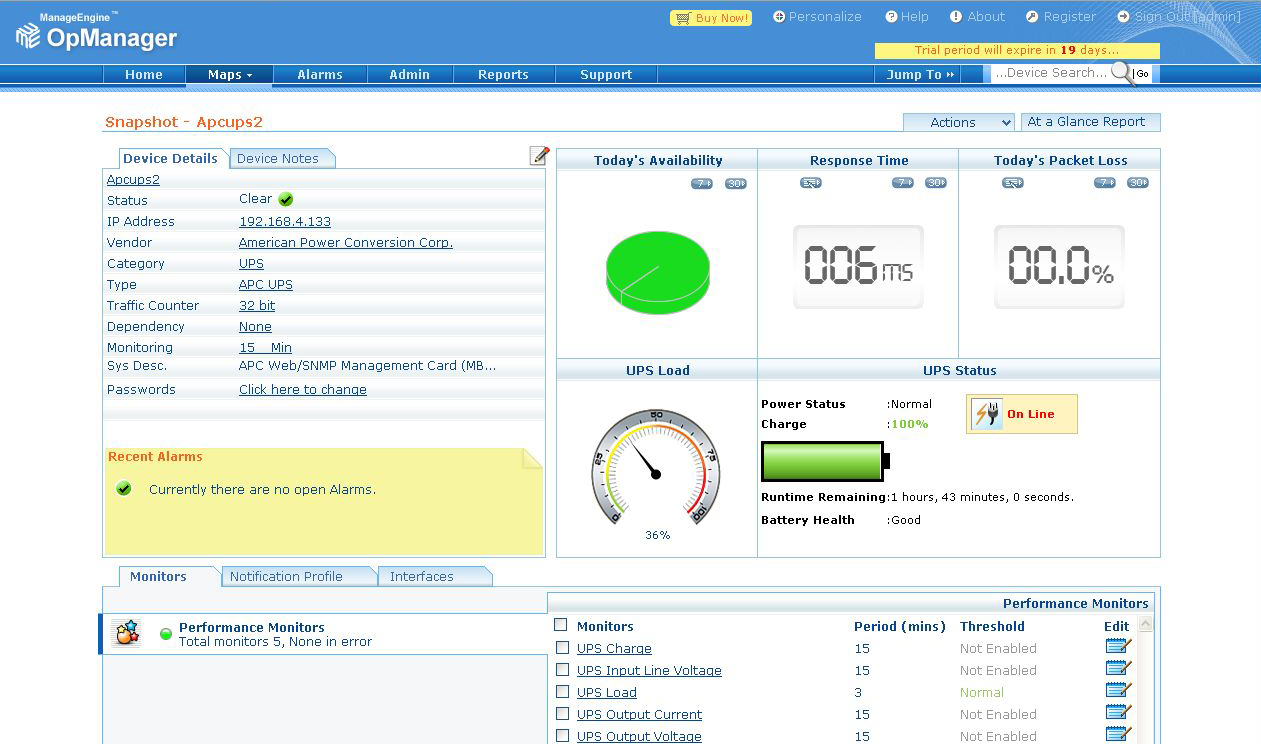Click the IP address 192.168.4.133 link
Screen dimensions: 1261x744
point(285,222)
